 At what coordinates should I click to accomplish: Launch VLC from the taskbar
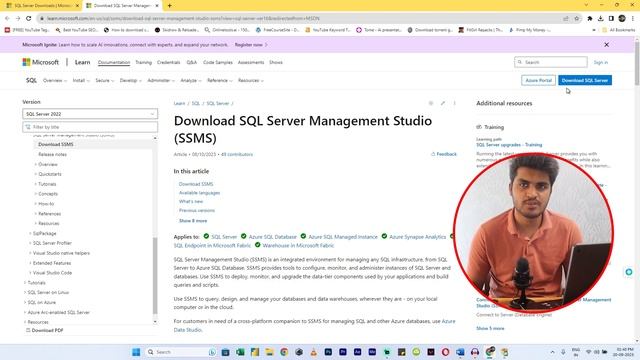[313, 352]
